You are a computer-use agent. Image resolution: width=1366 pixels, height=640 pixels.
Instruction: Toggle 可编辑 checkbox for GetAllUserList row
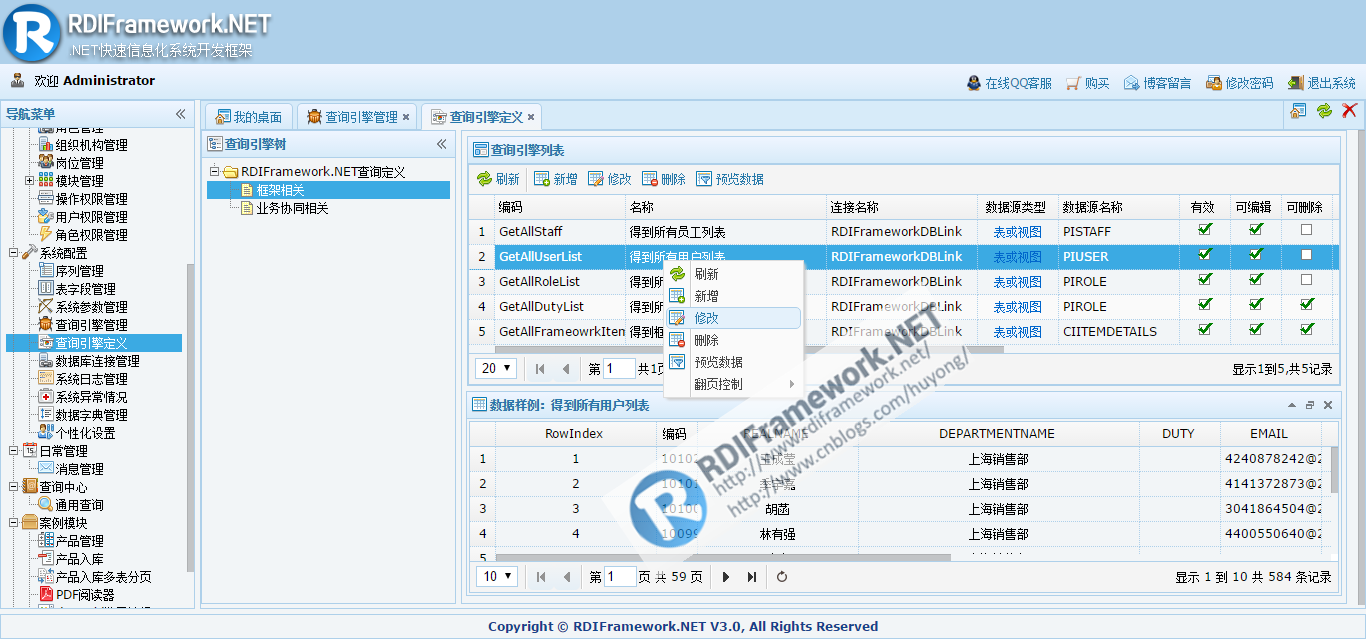1256,255
